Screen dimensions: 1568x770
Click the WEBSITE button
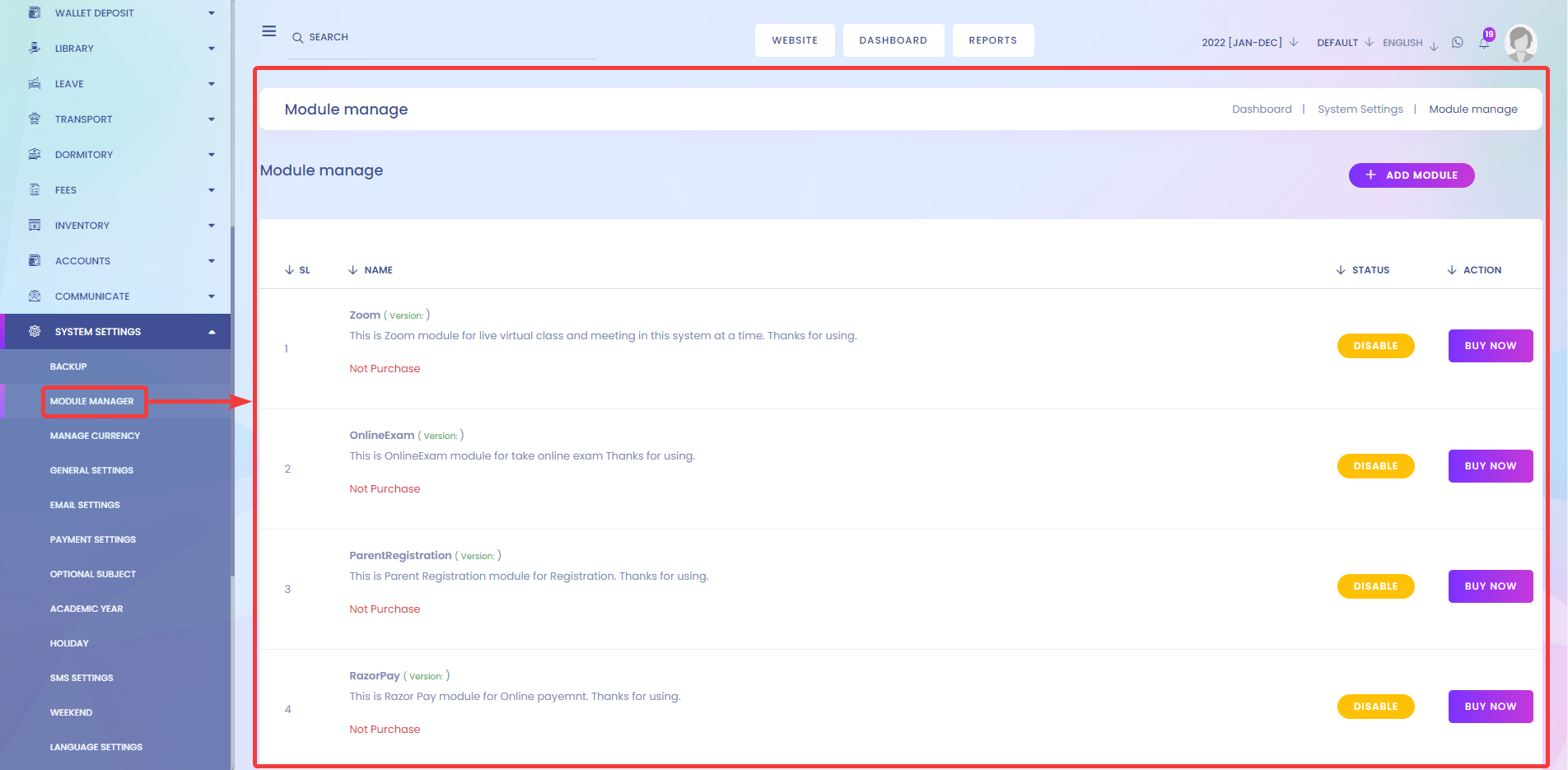coord(795,40)
